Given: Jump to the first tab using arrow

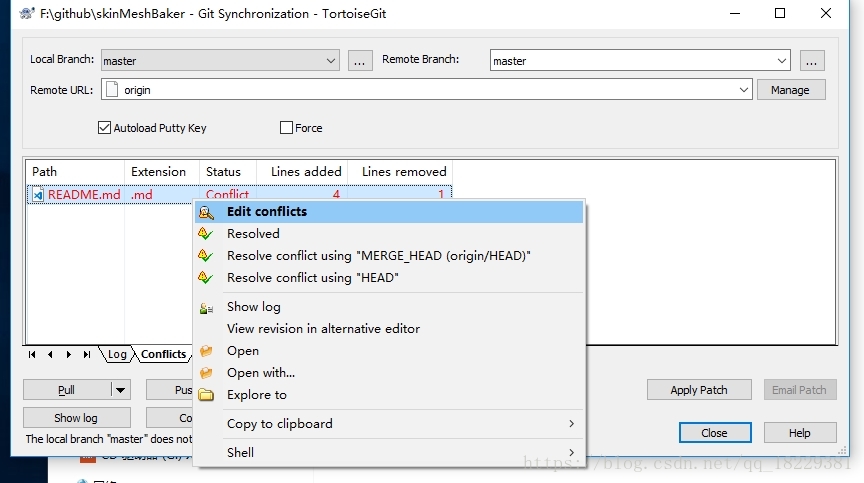Looking at the screenshot, I should click(32, 354).
